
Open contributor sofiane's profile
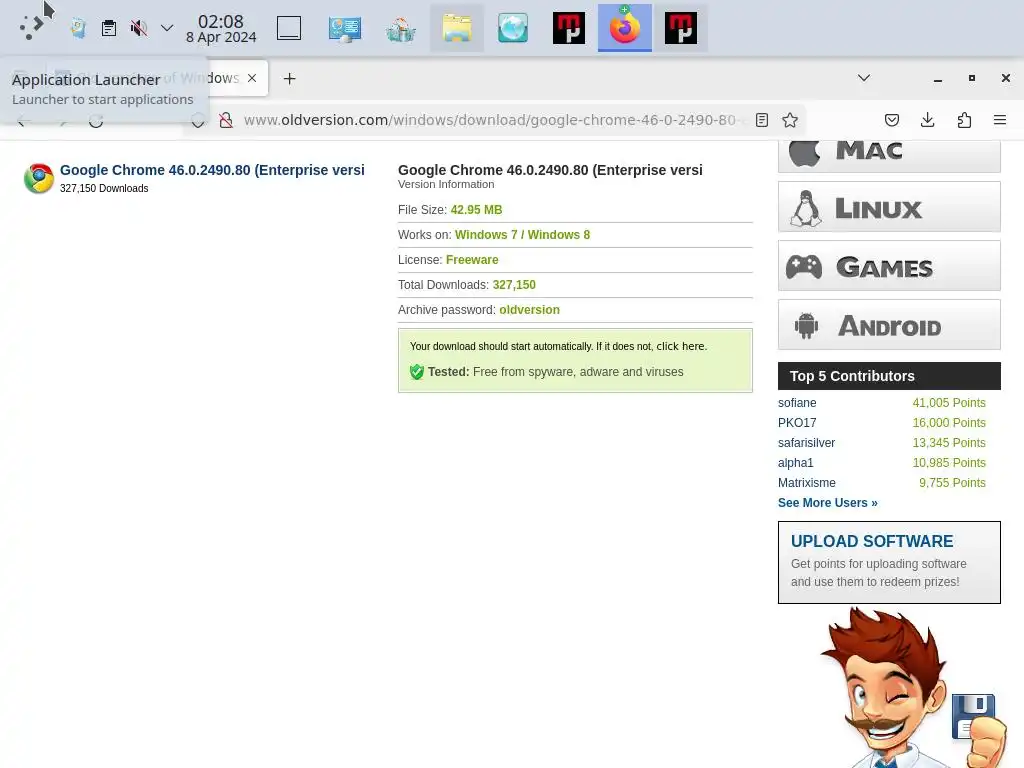tap(797, 403)
